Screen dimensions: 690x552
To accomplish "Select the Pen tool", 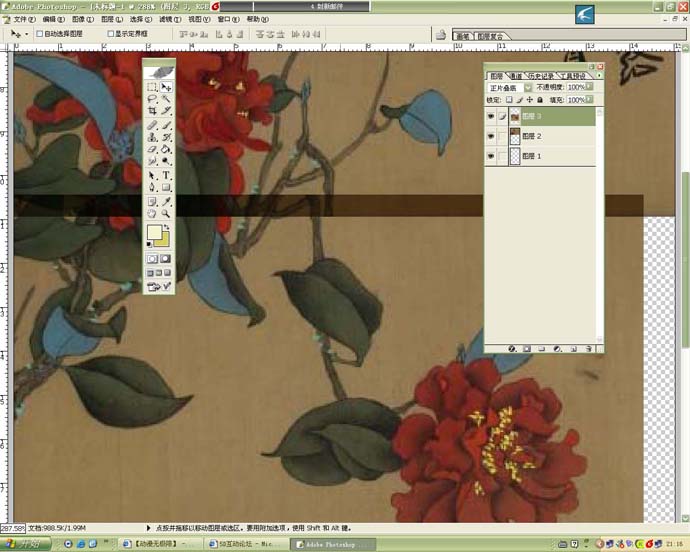I will tap(152, 188).
